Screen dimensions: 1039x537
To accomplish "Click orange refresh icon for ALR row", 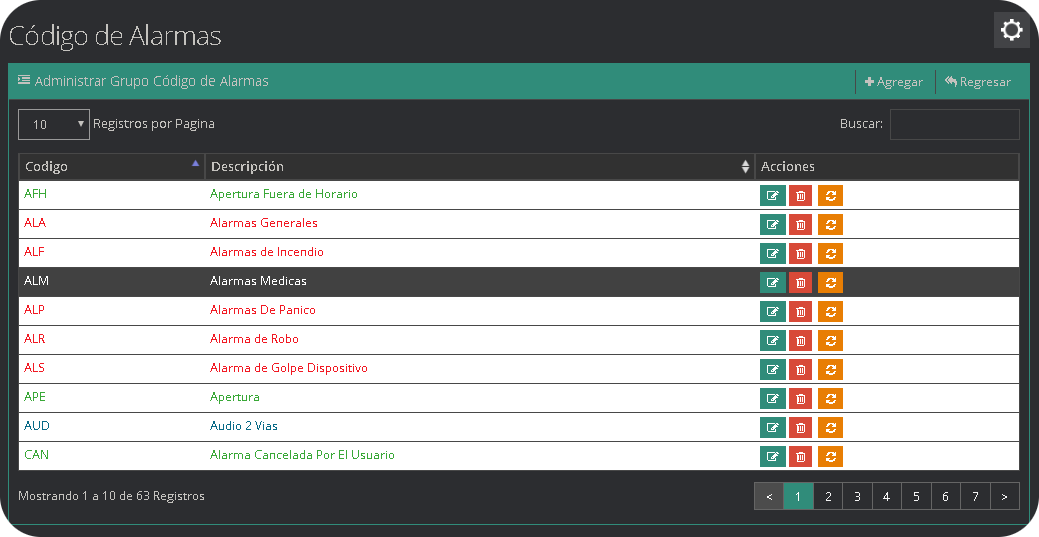I will pyautogui.click(x=830, y=341).
